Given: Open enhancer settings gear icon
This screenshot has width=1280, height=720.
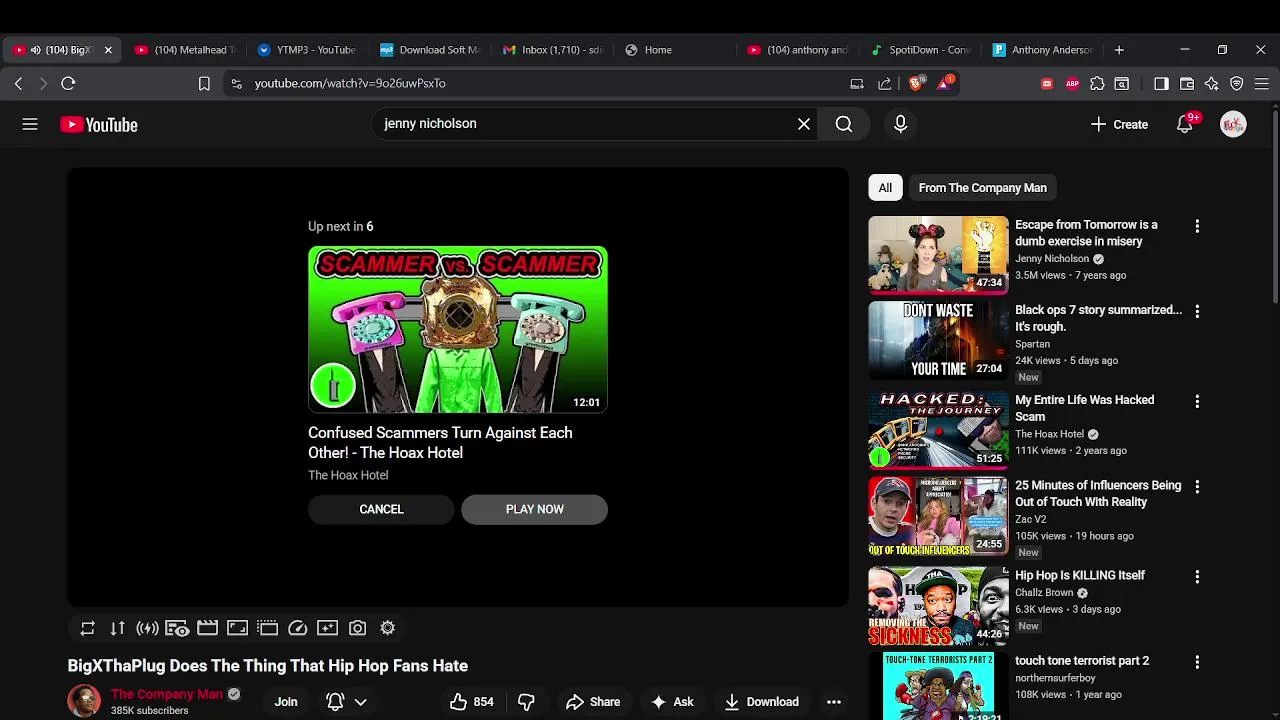Looking at the screenshot, I should (387, 628).
